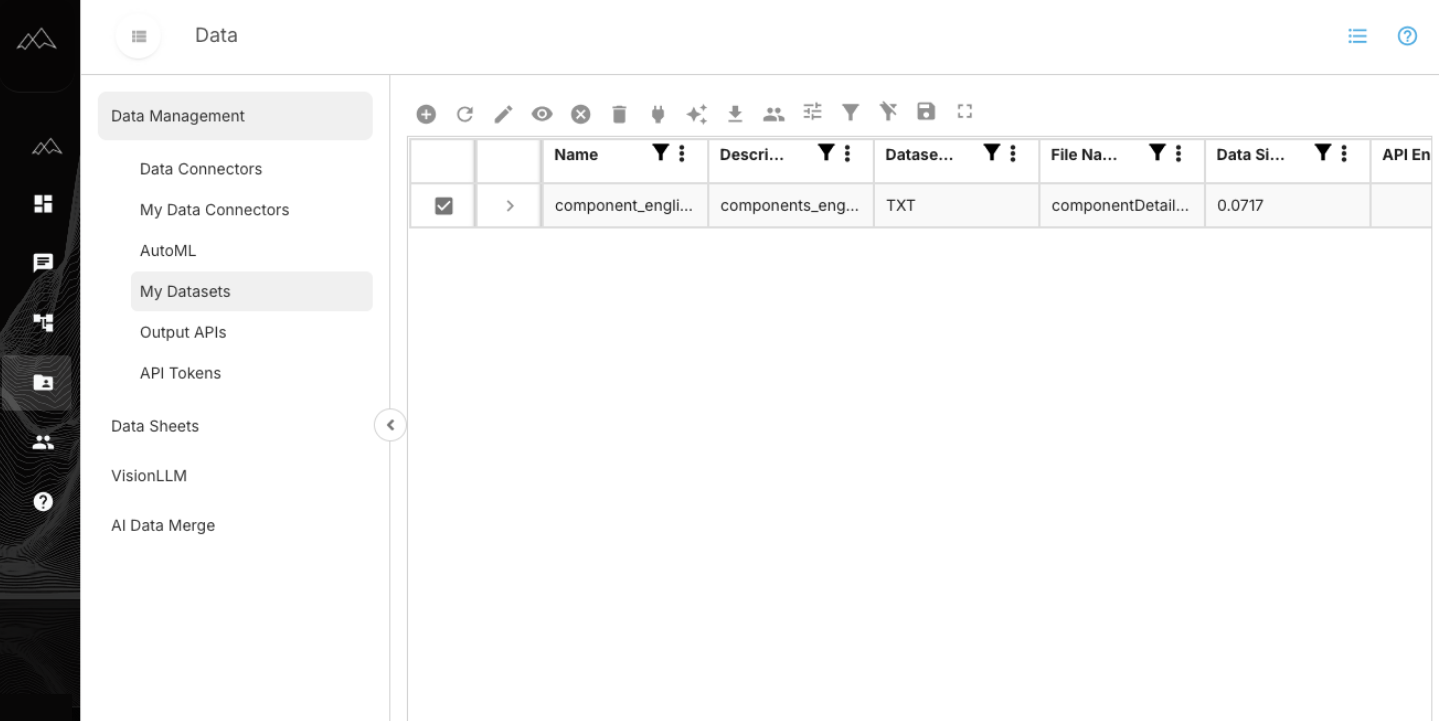Clear all filters with crossed-out funnel icon
This screenshot has height=721, width=1439.
[x=888, y=113]
